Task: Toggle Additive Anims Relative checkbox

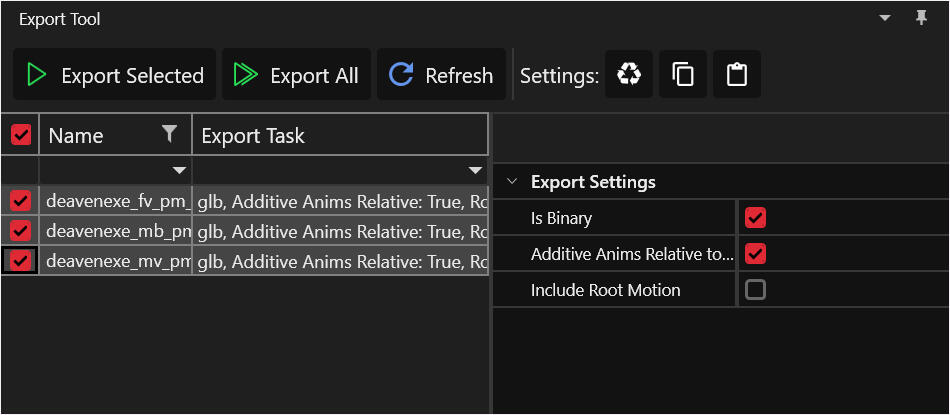Action: tap(756, 254)
